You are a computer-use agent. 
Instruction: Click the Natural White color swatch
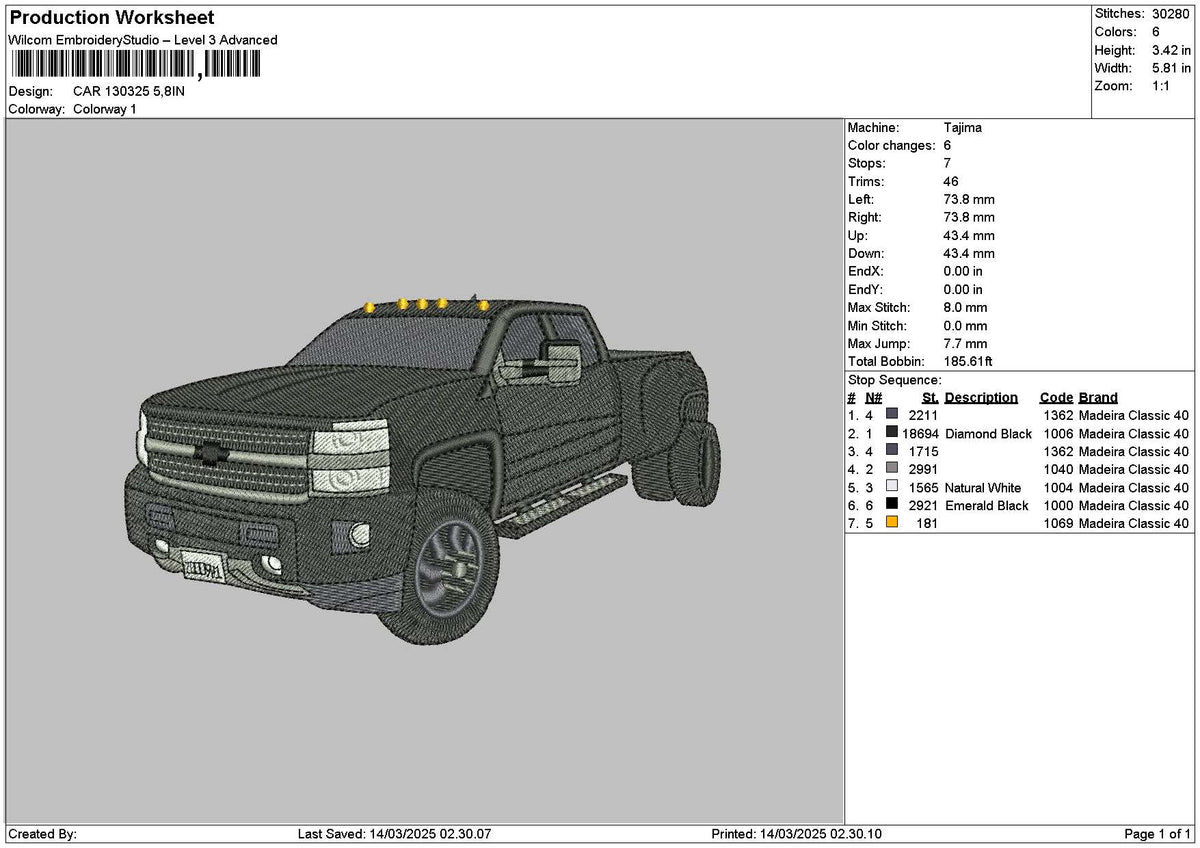892,487
